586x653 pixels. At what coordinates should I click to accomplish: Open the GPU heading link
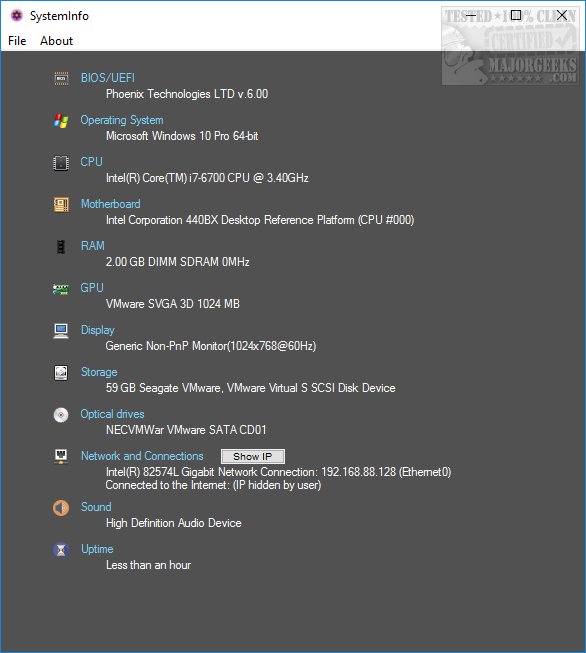click(92, 288)
